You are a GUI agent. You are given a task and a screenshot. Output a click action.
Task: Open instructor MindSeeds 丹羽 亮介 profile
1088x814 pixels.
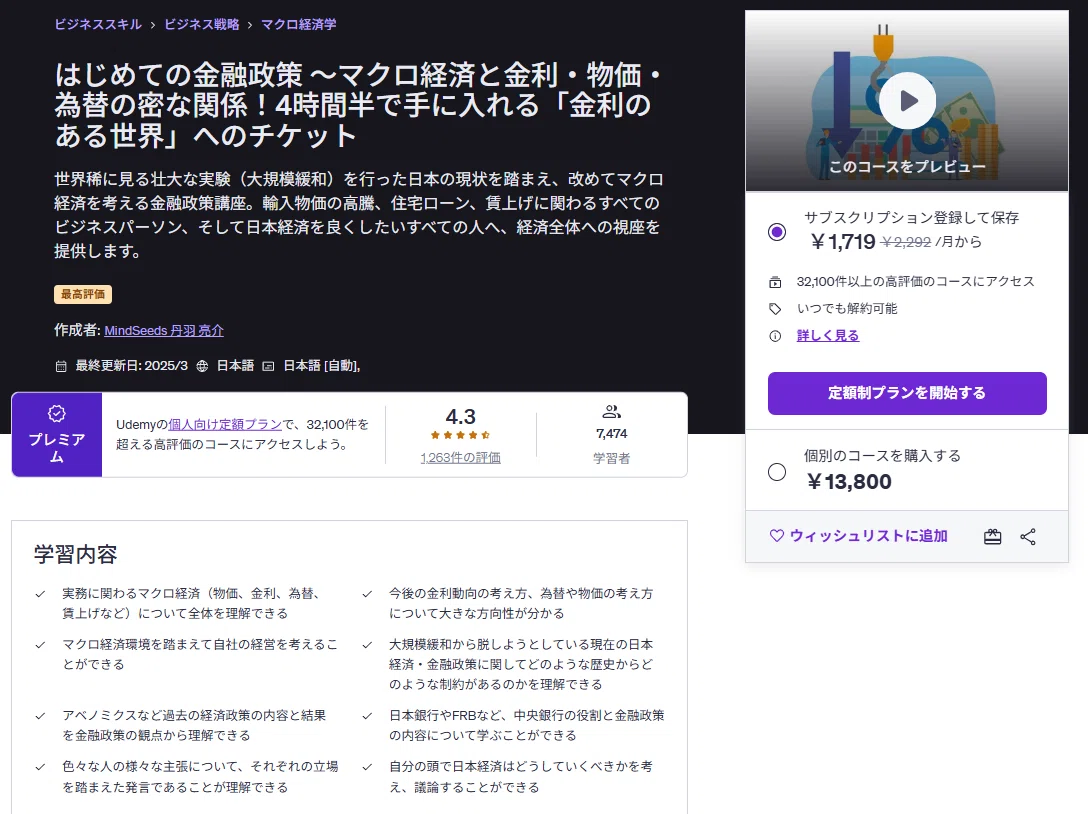[164, 330]
